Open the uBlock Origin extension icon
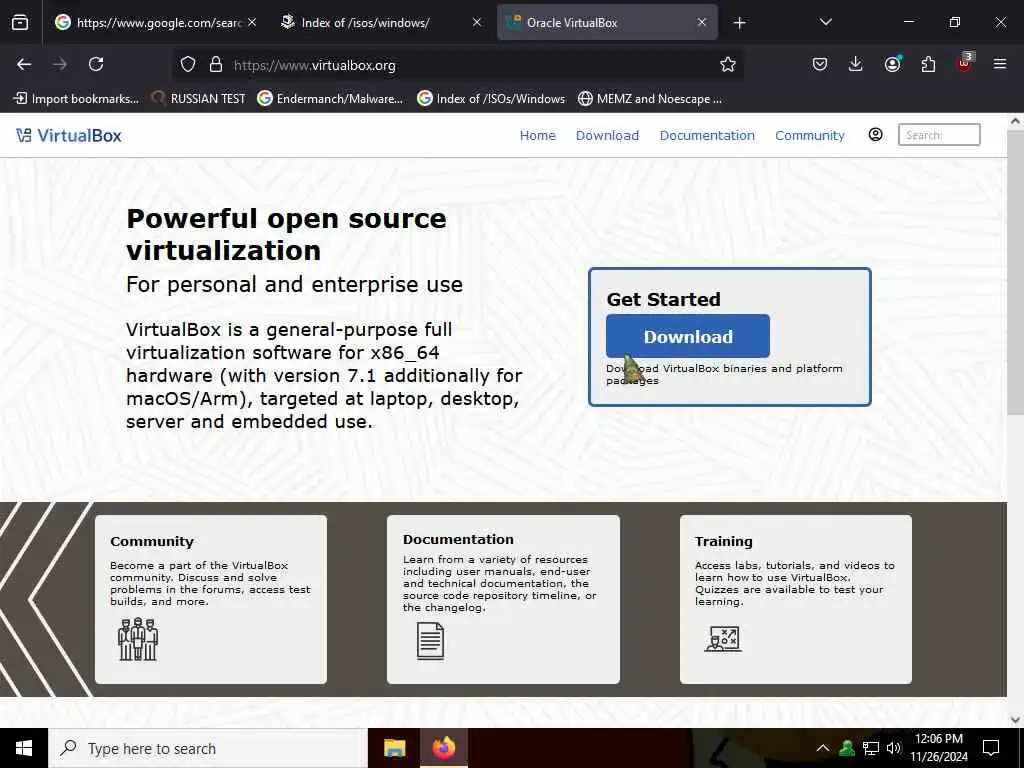Screen dimensions: 1024x768 (965, 63)
